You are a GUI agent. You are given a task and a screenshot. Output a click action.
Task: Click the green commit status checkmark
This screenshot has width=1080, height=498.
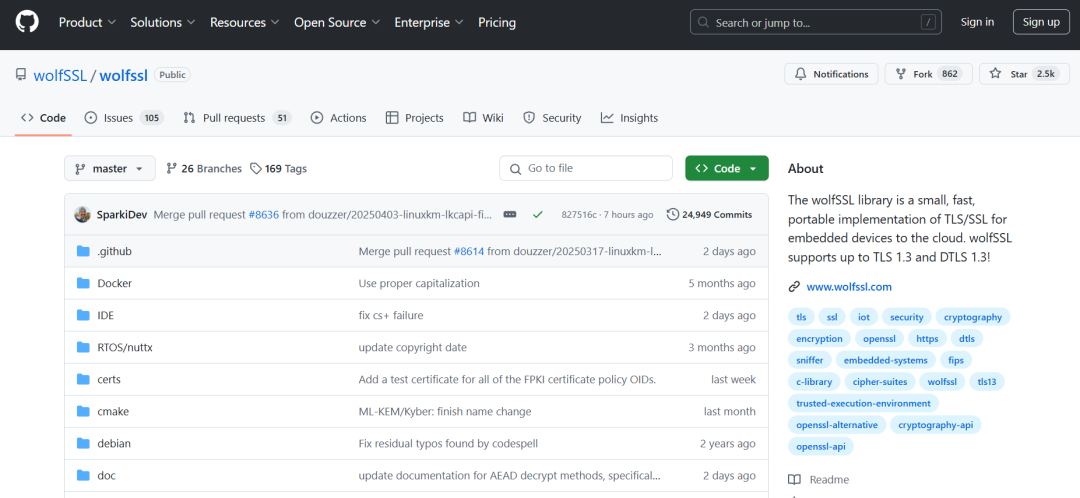(x=538, y=214)
